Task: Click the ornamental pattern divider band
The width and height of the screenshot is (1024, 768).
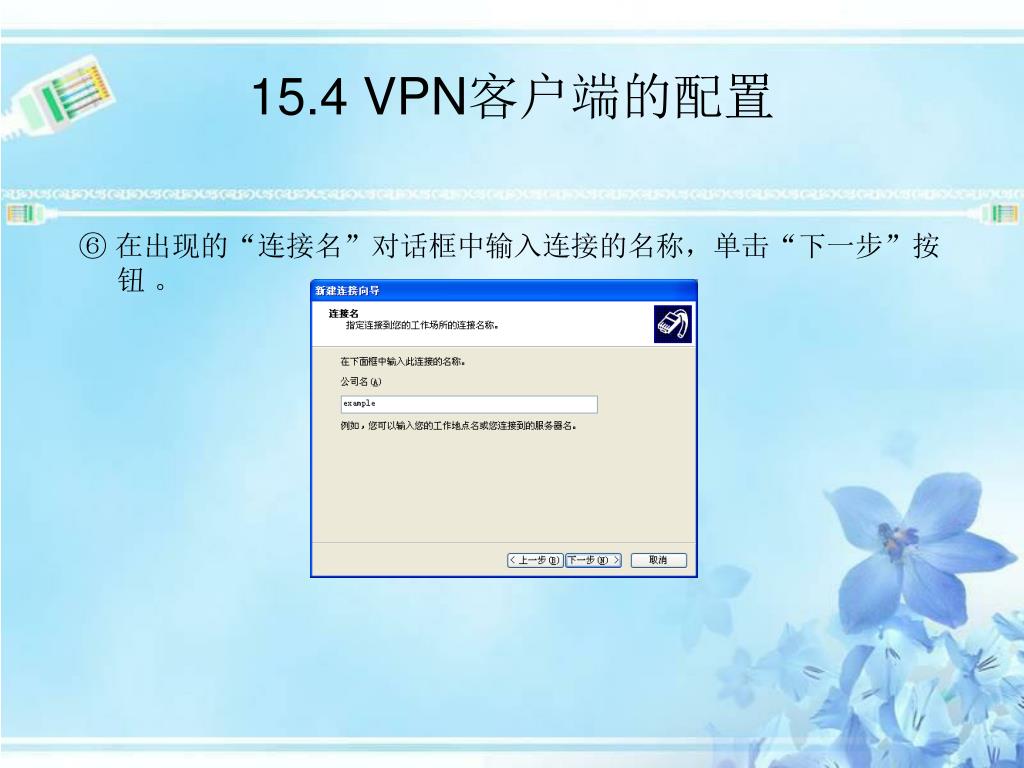Action: 512,194
